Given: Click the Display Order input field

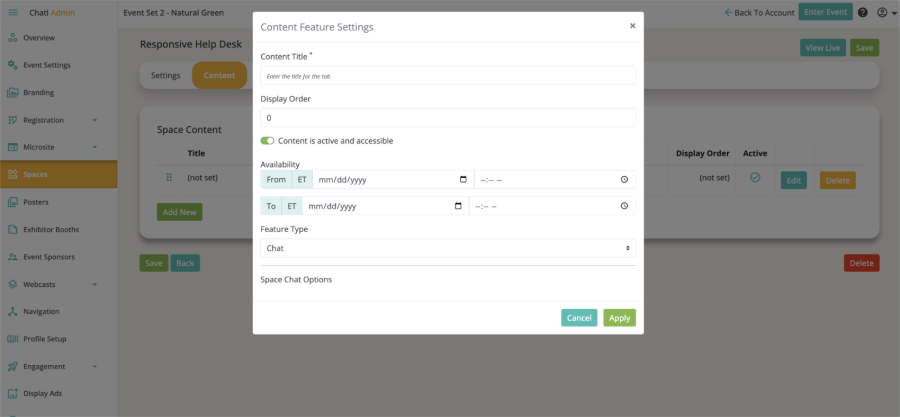Looking at the screenshot, I should 448,118.
